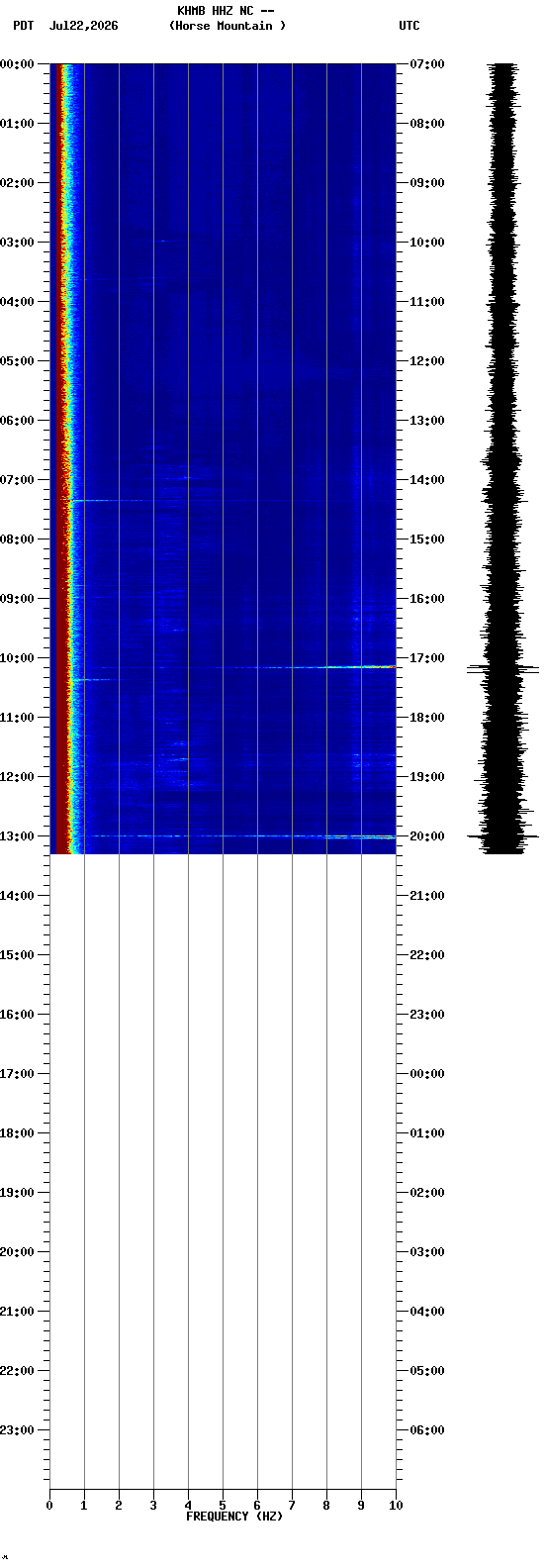Click the '03:00' label on the UTC axis

coord(427,1252)
